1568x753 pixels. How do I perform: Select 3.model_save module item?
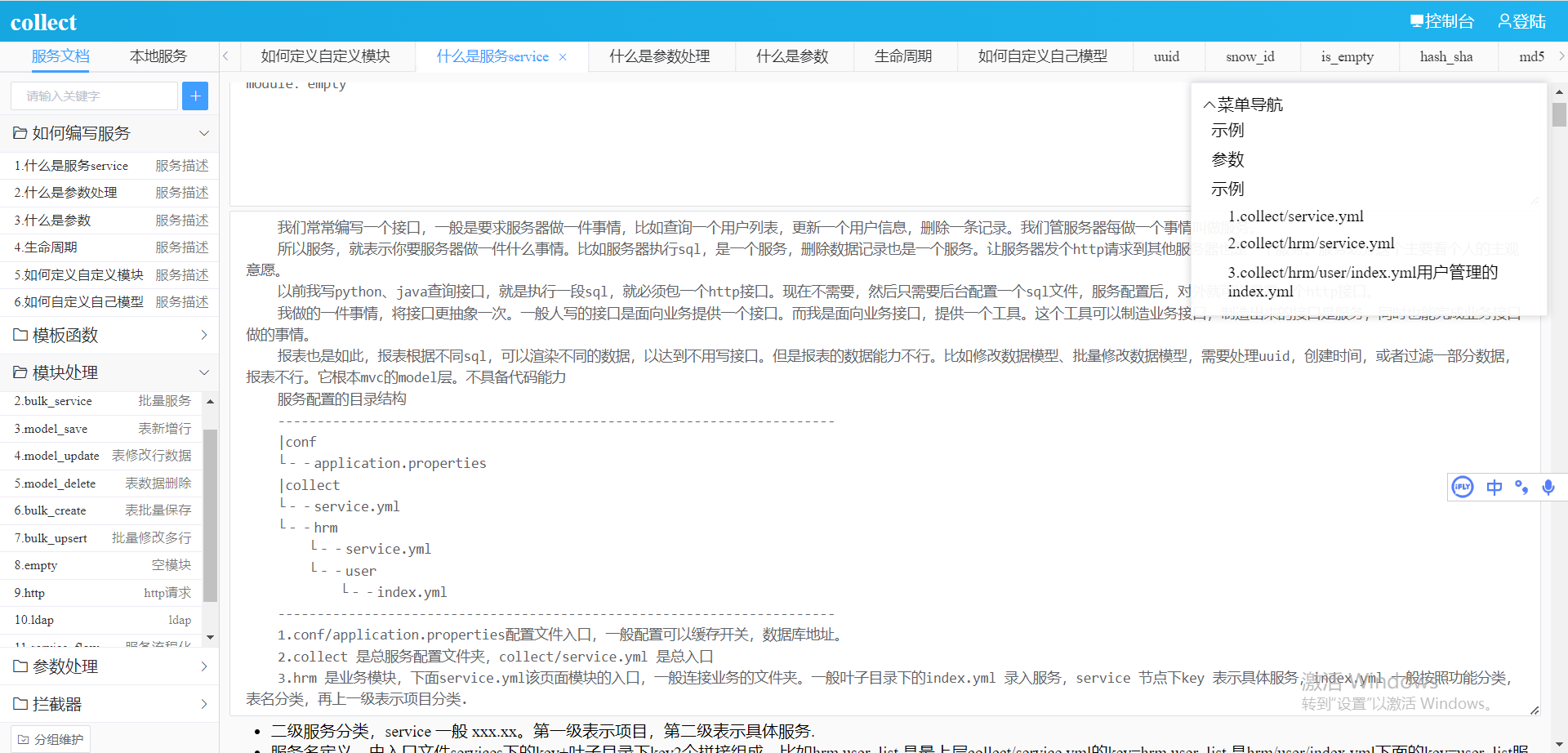[x=101, y=429]
